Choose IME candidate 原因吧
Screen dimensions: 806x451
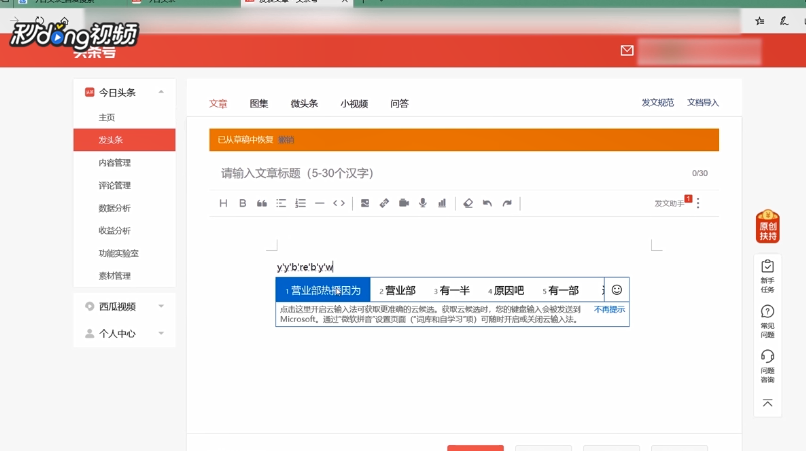[x=506, y=290]
